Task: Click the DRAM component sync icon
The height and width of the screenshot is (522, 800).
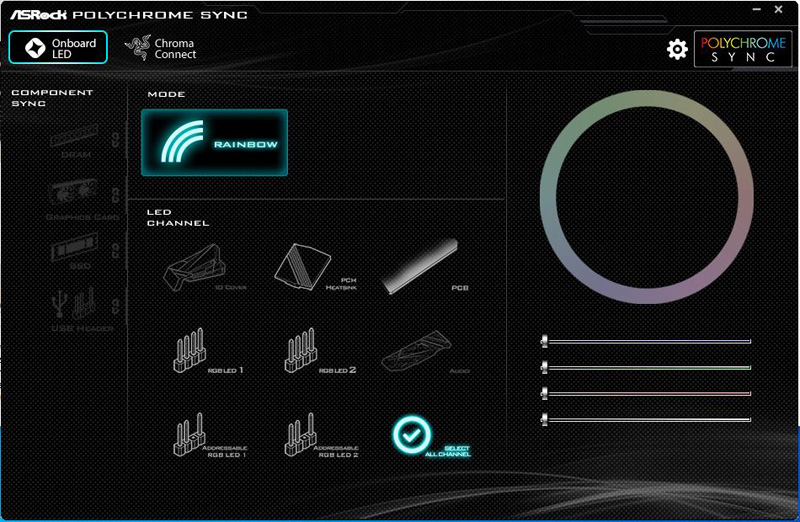Action: [x=74, y=136]
